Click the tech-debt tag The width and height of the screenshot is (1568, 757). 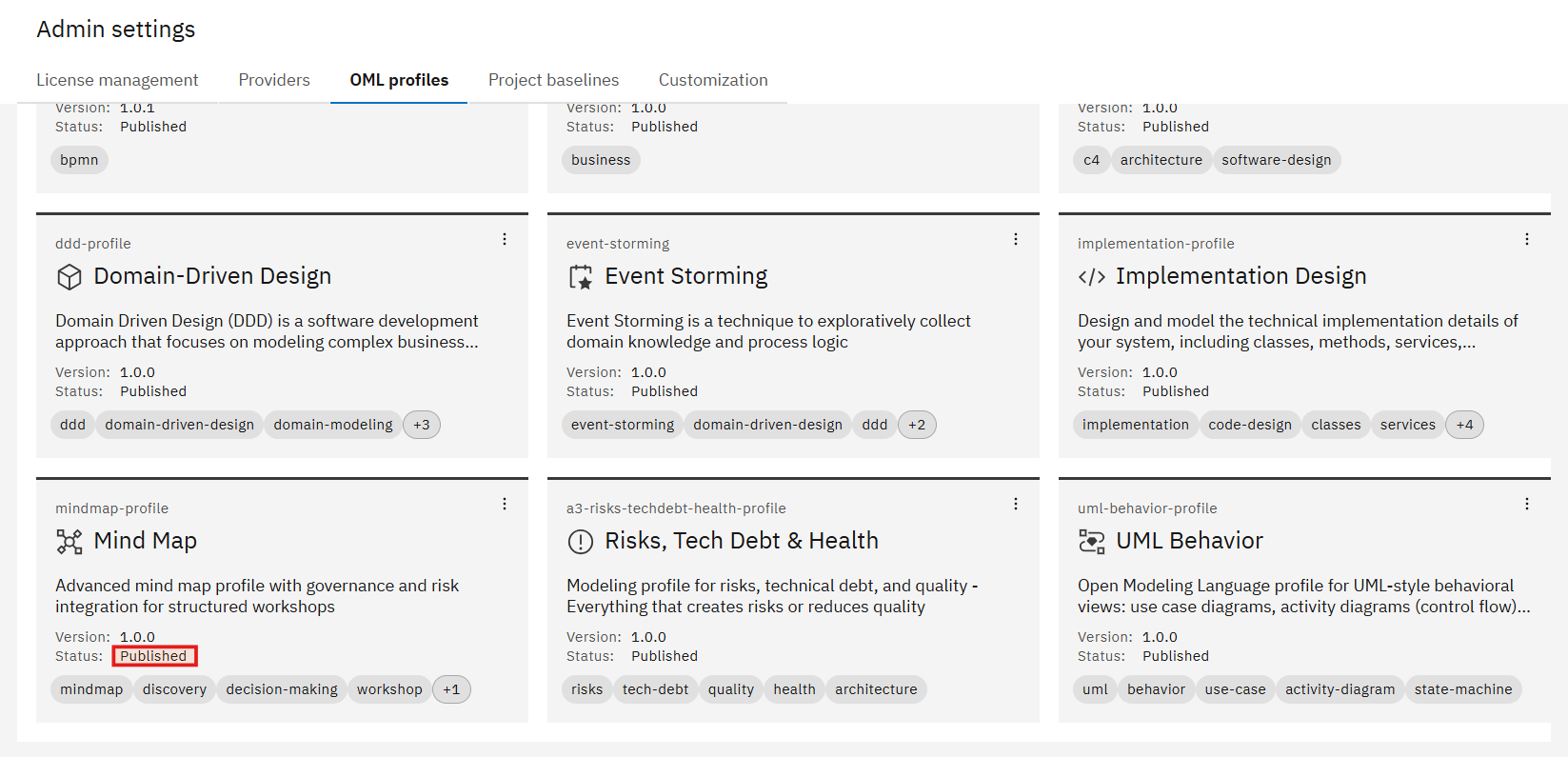[x=655, y=689]
